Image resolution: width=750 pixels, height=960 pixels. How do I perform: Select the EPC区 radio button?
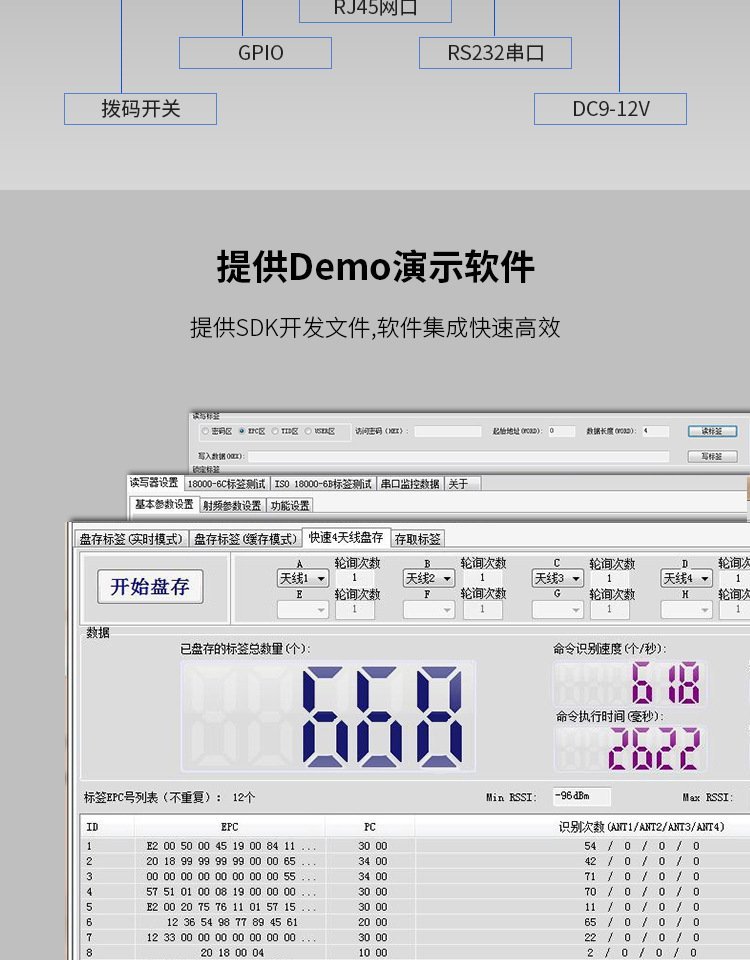point(241,431)
